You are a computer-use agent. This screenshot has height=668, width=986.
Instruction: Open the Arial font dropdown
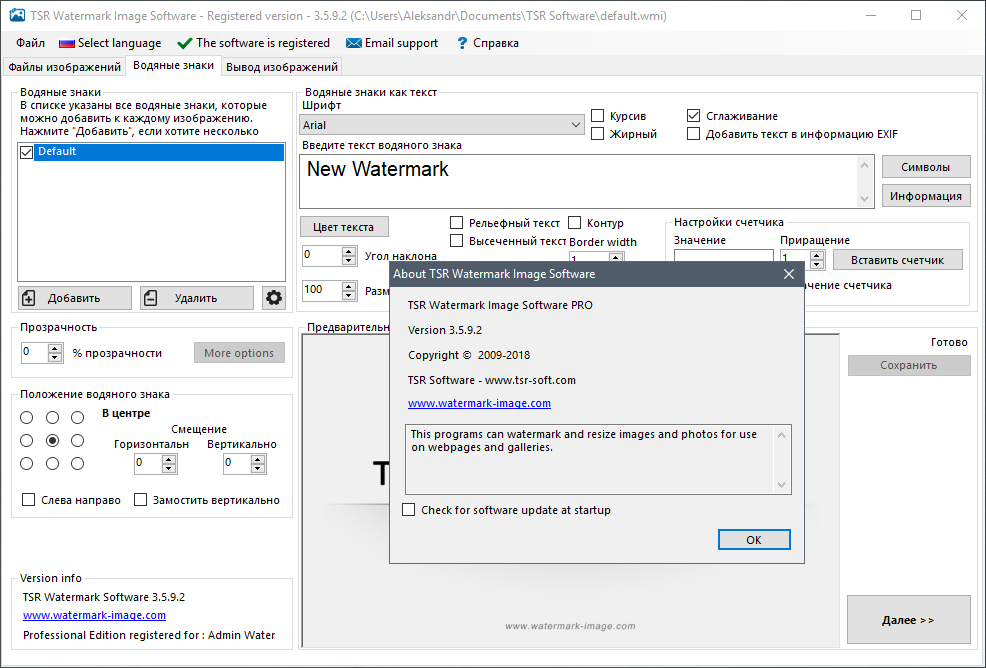[441, 125]
